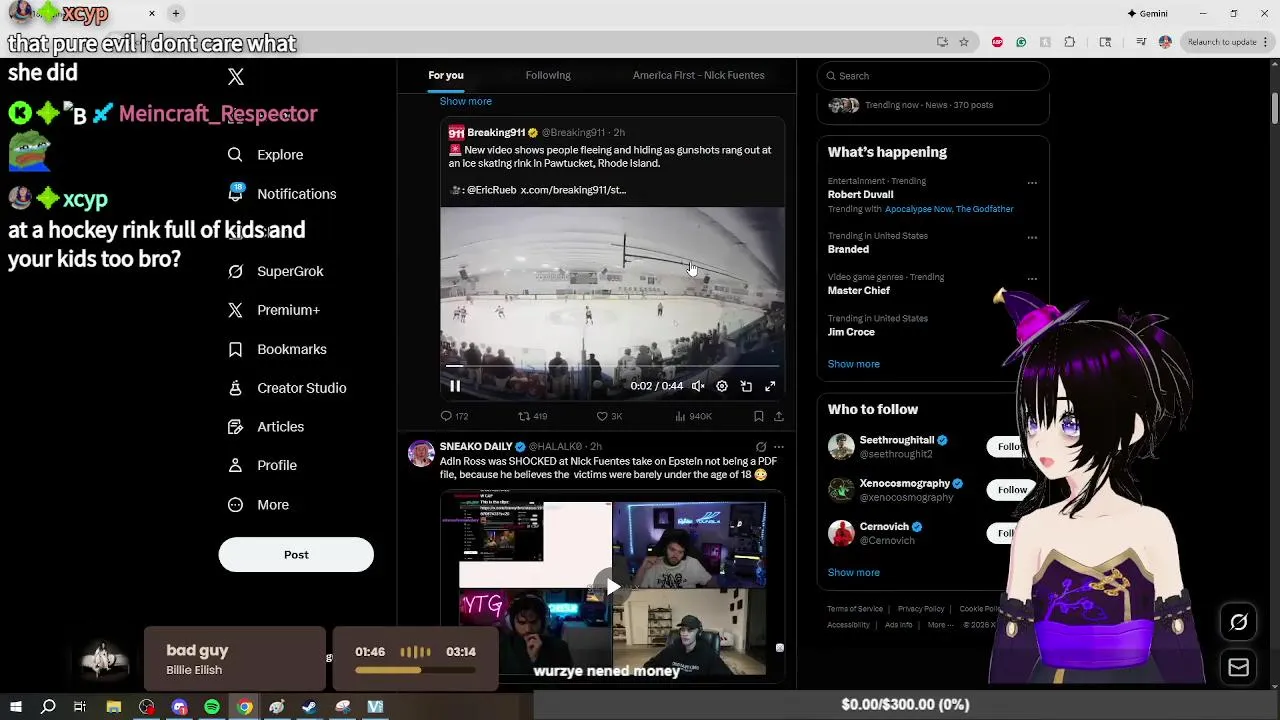Open SuperGrok from sidebar
The width and height of the screenshot is (1280, 720).
pyautogui.click(x=275, y=271)
